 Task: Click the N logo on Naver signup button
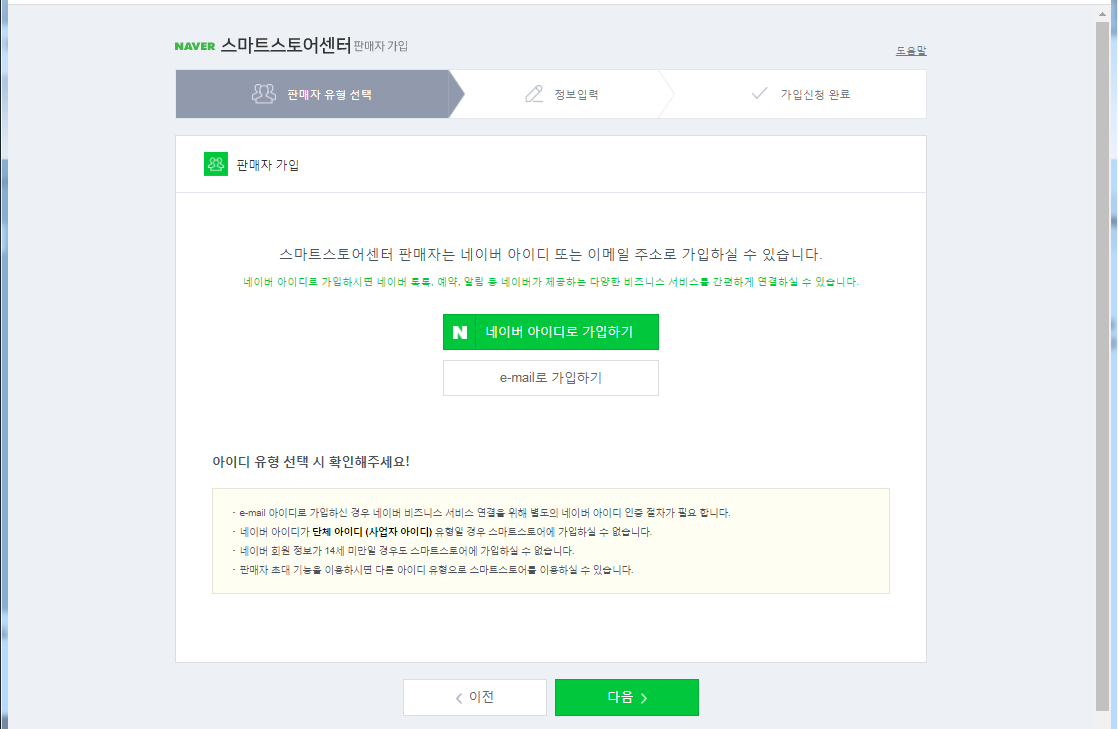460,332
